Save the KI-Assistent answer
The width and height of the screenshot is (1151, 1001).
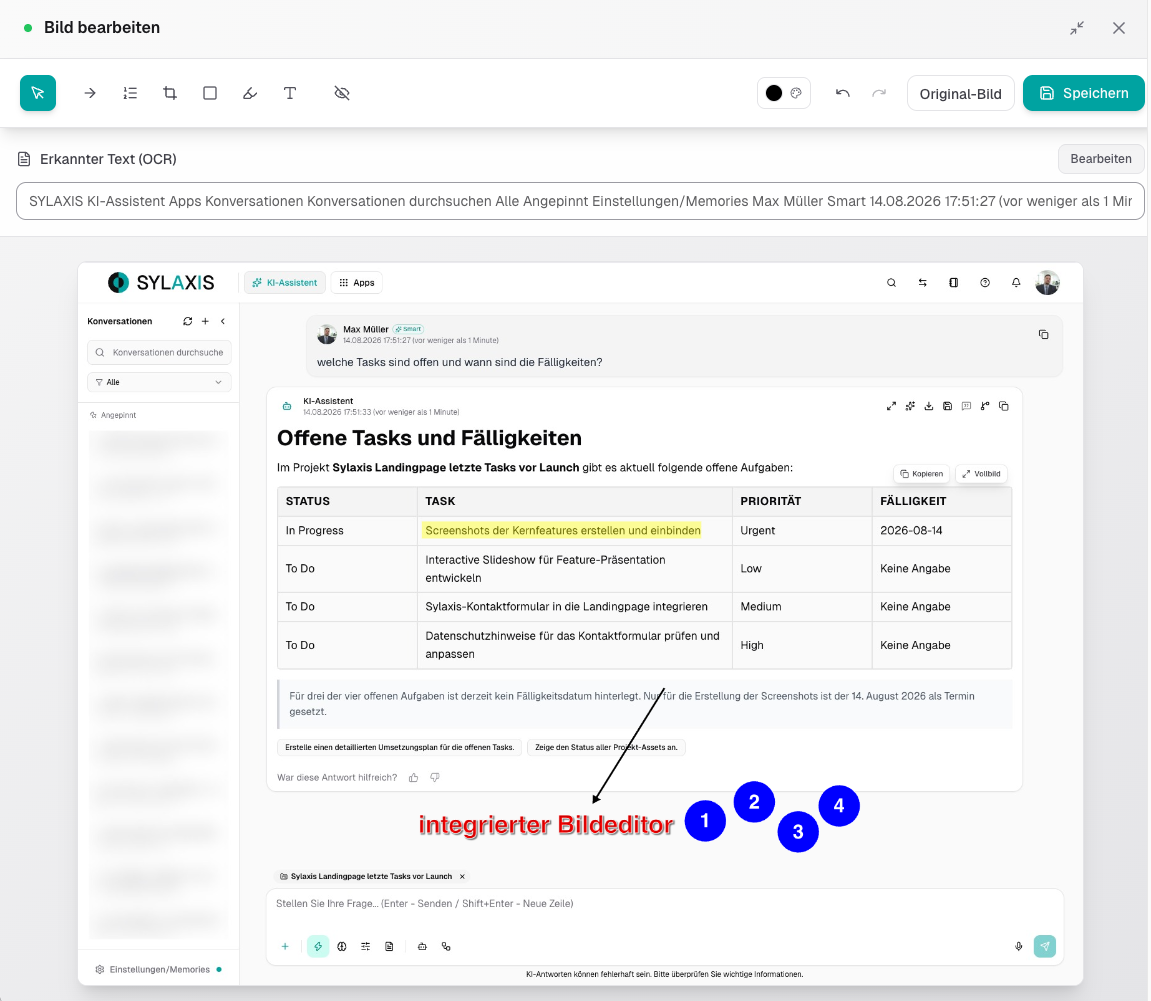point(948,406)
